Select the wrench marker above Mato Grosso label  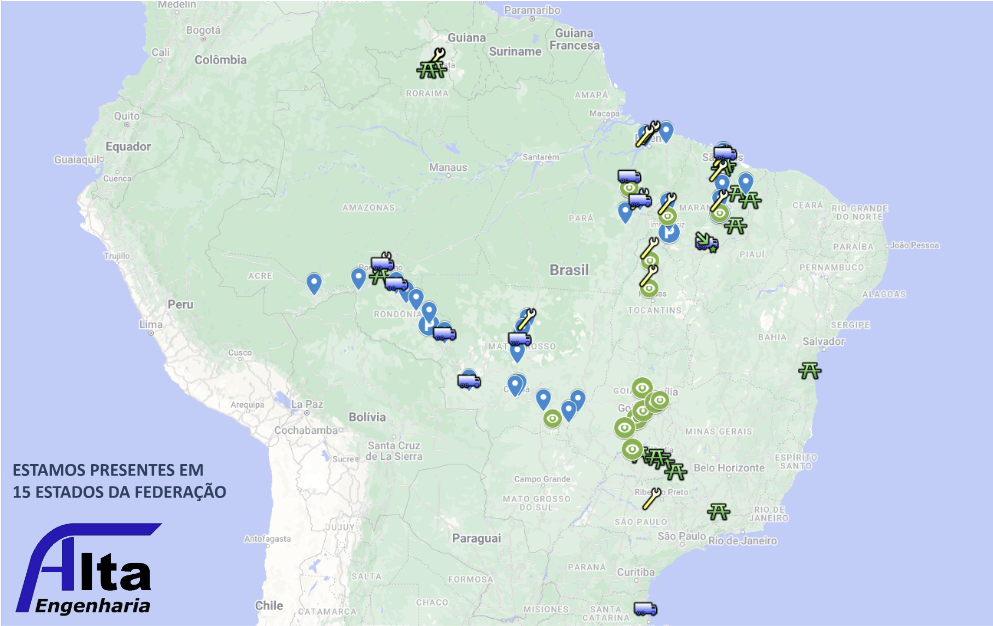pyautogui.click(x=527, y=318)
